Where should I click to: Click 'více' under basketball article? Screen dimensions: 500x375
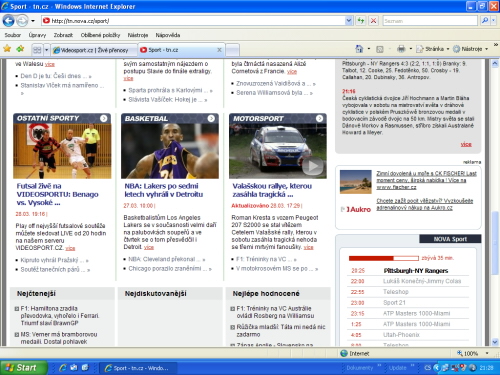click(x=149, y=247)
